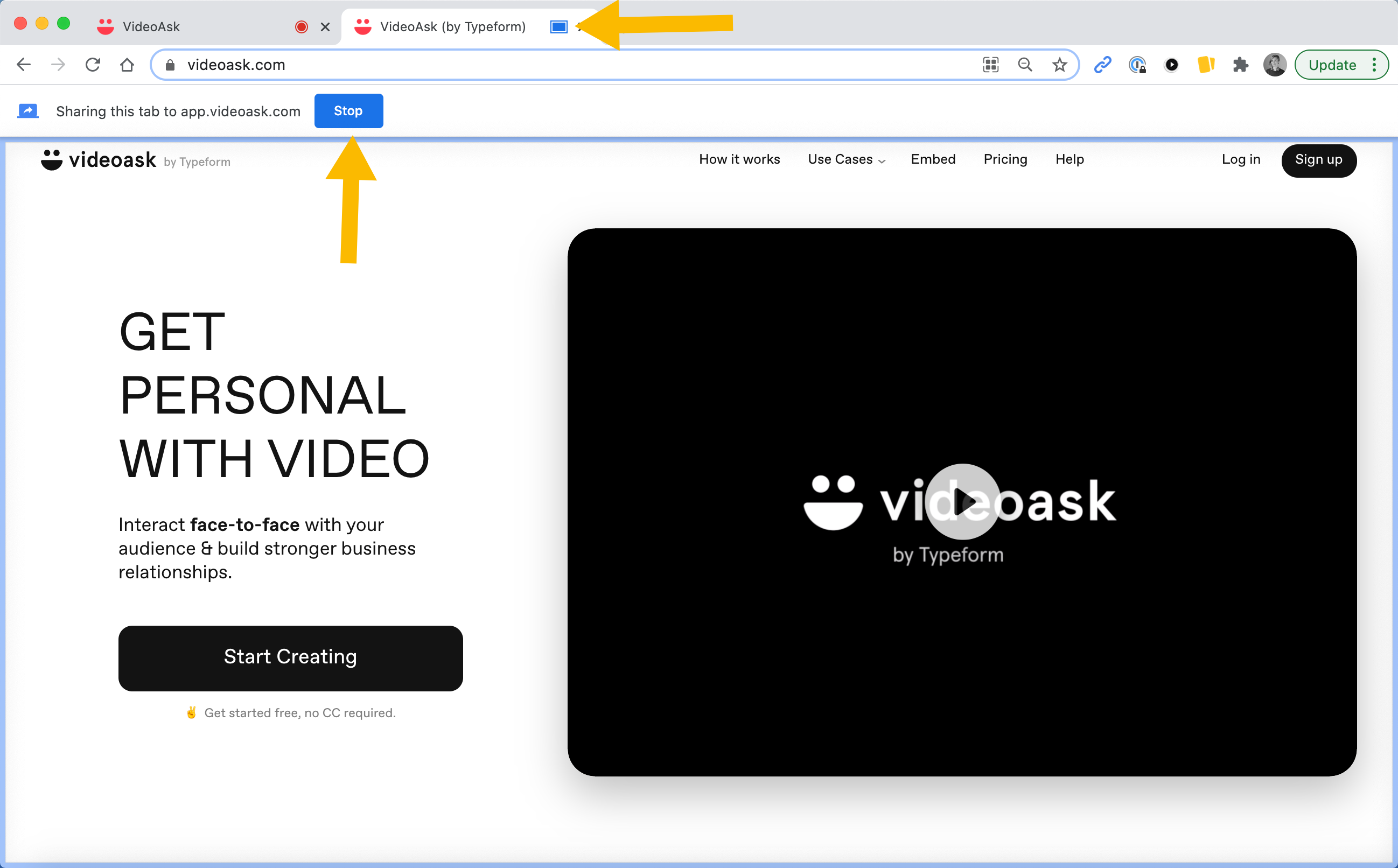Open the blue link chain extension
The width and height of the screenshot is (1398, 868).
tap(1102, 65)
